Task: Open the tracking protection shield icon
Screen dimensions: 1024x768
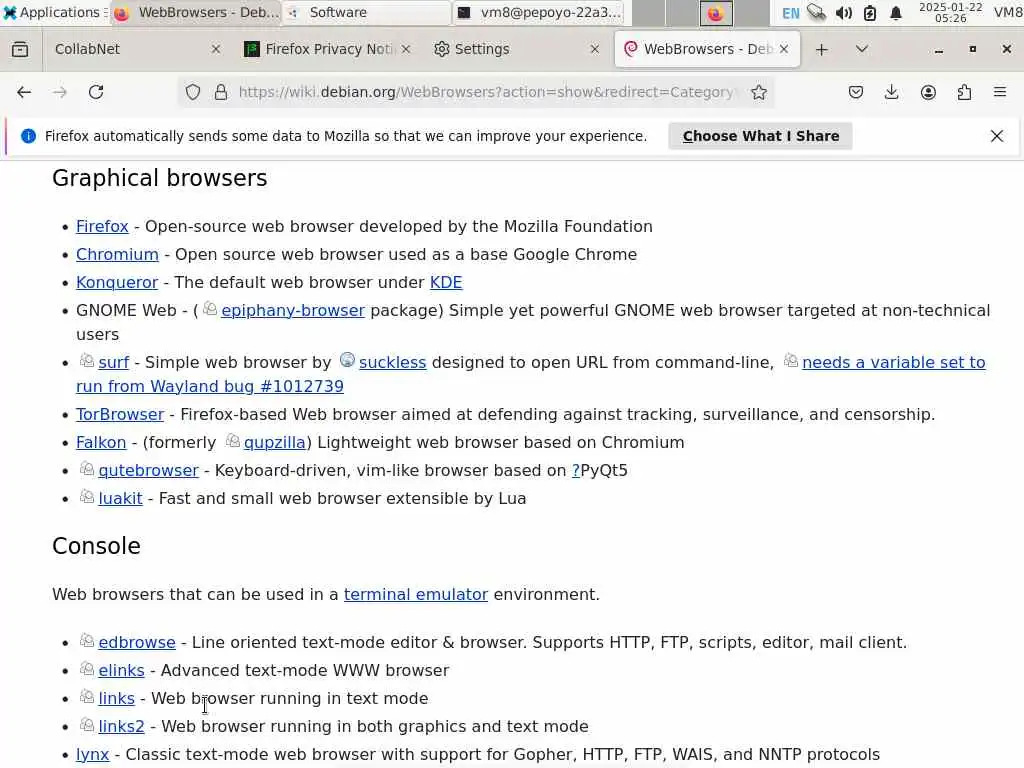Action: coord(193,92)
